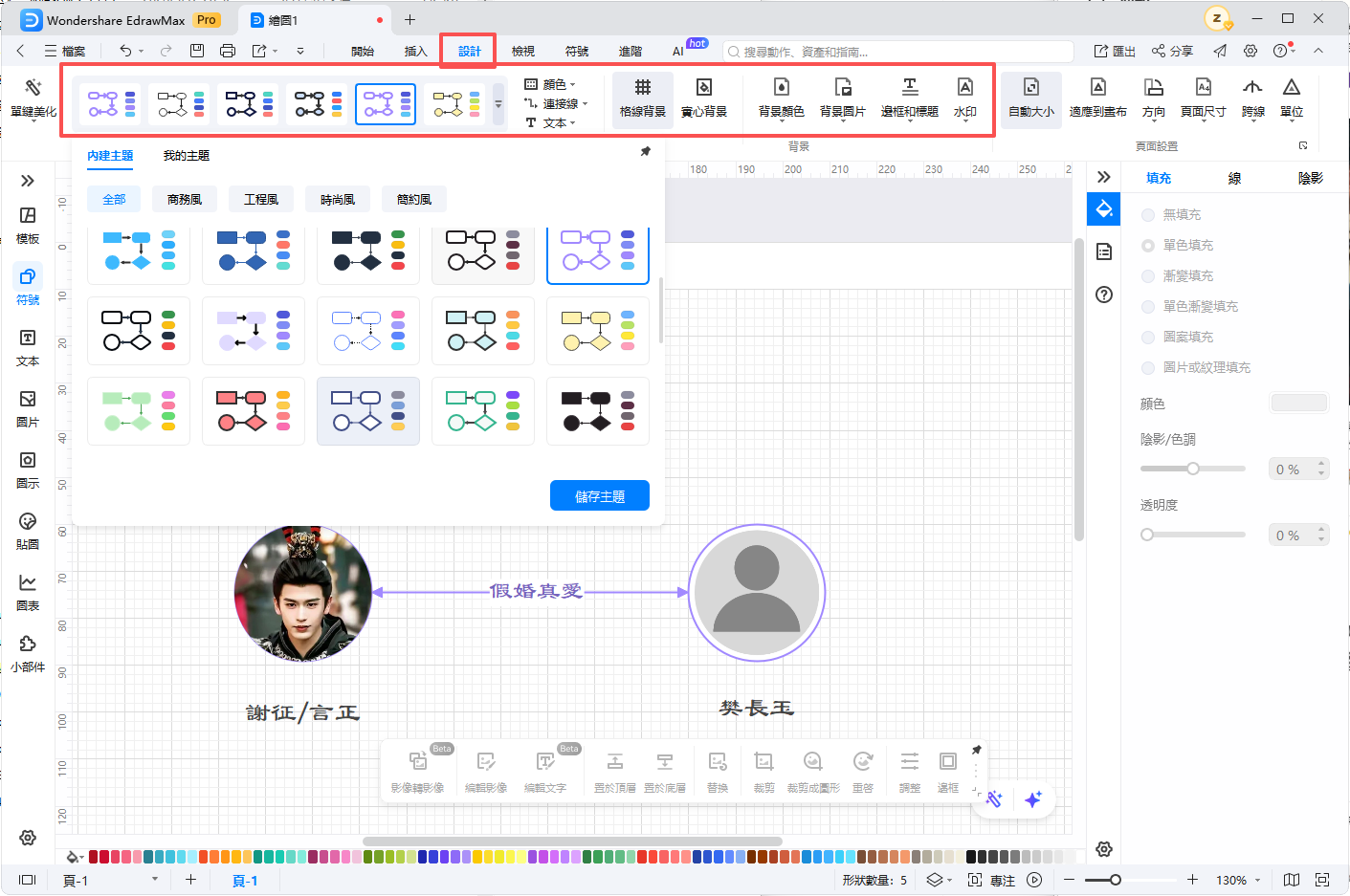Switch to the 我的主題 tab

pyautogui.click(x=186, y=156)
